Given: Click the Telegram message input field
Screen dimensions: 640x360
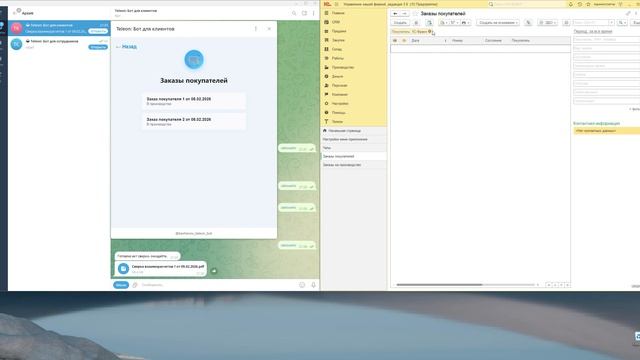Looking at the screenshot, I should [218, 285].
